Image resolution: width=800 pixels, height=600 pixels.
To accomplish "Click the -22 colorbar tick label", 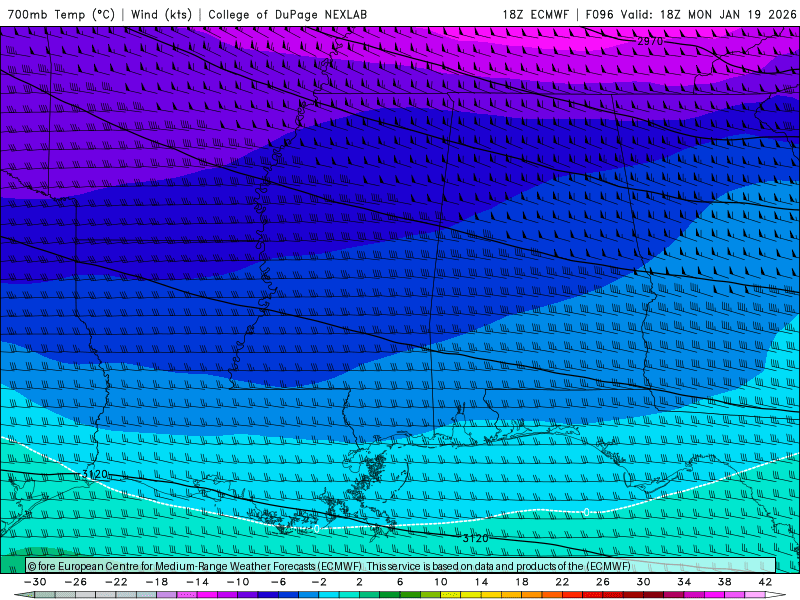I will (x=116, y=582).
